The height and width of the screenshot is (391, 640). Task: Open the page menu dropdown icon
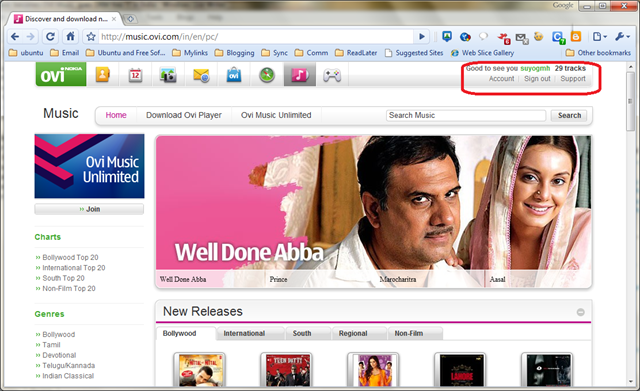(600, 37)
